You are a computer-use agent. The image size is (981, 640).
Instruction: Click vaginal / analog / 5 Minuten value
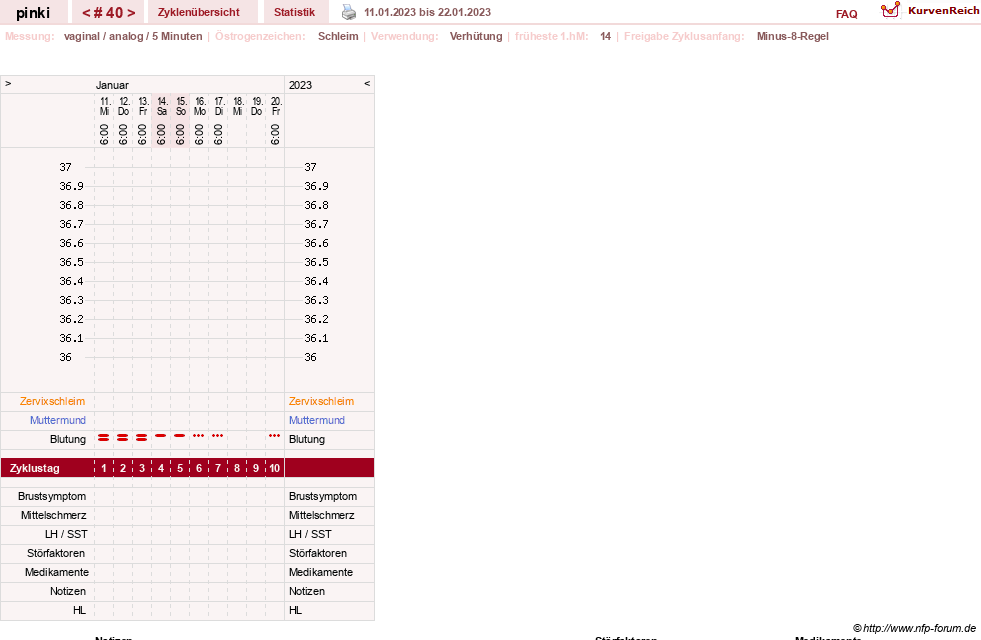point(133,36)
